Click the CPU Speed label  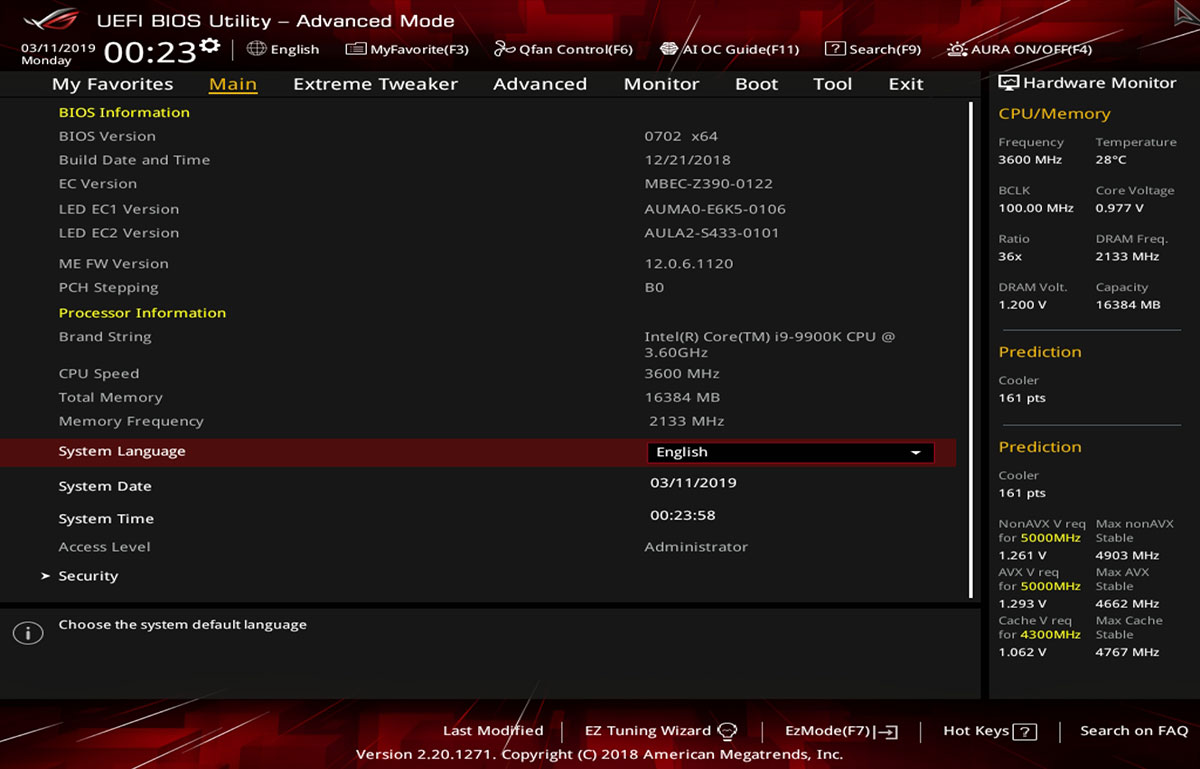pos(99,374)
